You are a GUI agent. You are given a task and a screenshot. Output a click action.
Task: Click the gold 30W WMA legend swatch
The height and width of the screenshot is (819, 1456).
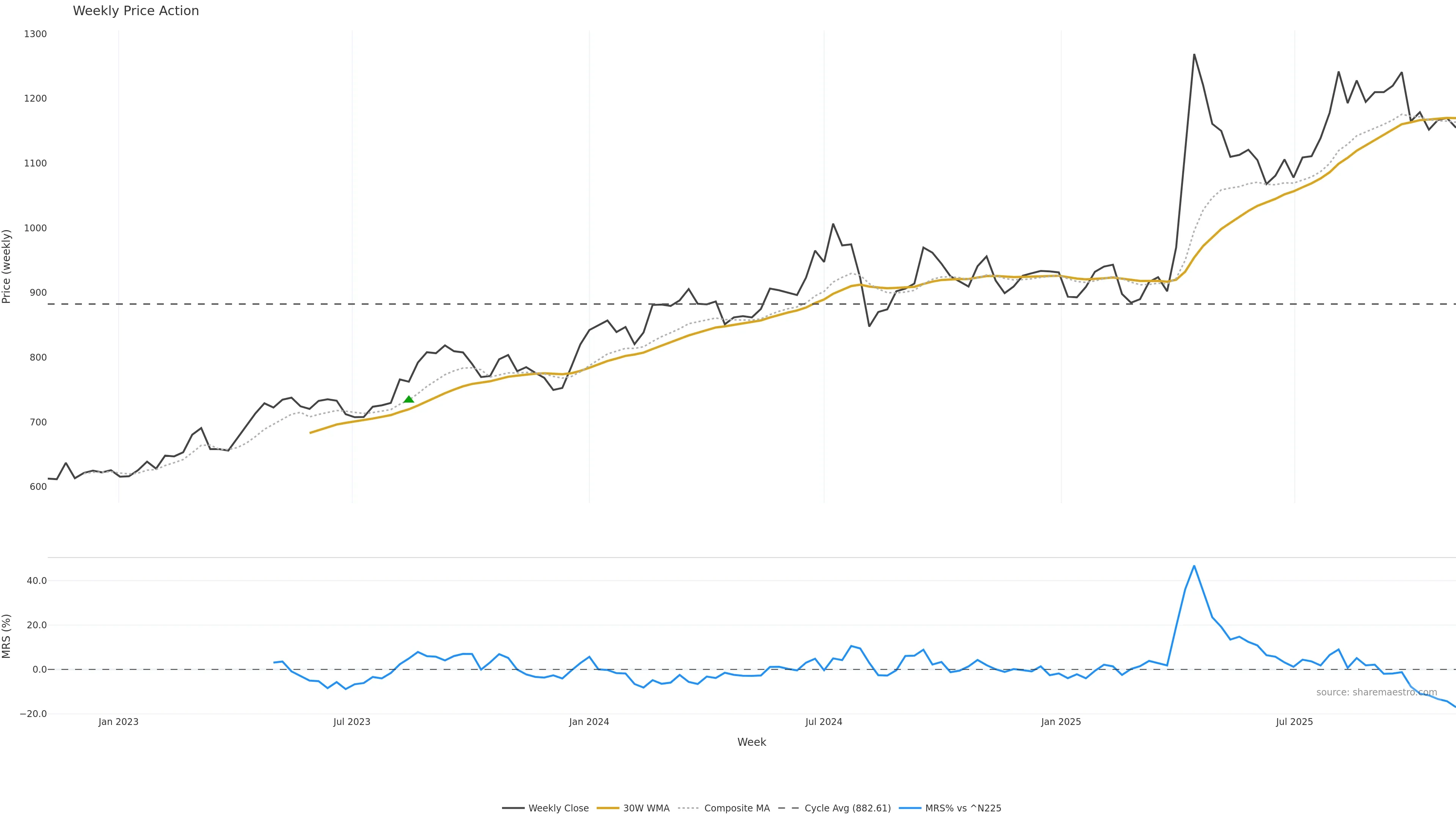(608, 808)
